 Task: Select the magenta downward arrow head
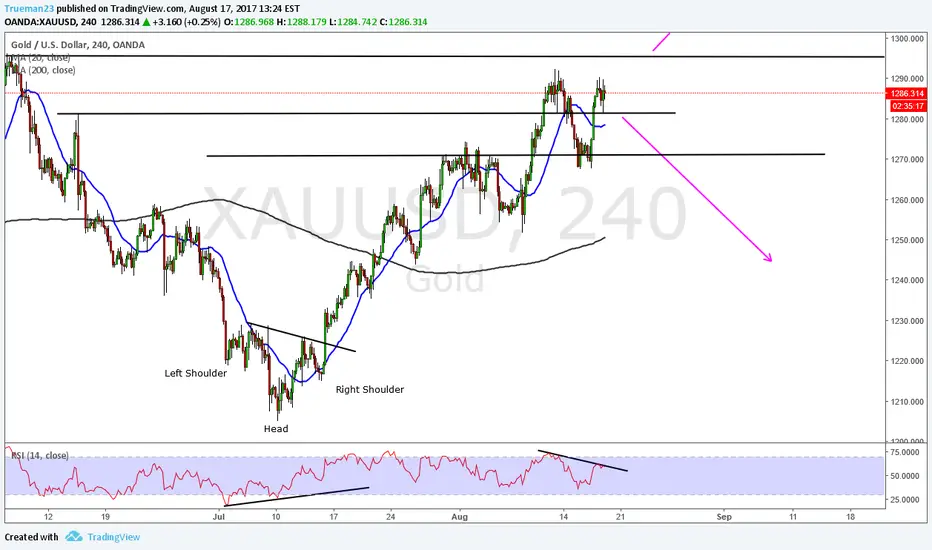(767, 257)
